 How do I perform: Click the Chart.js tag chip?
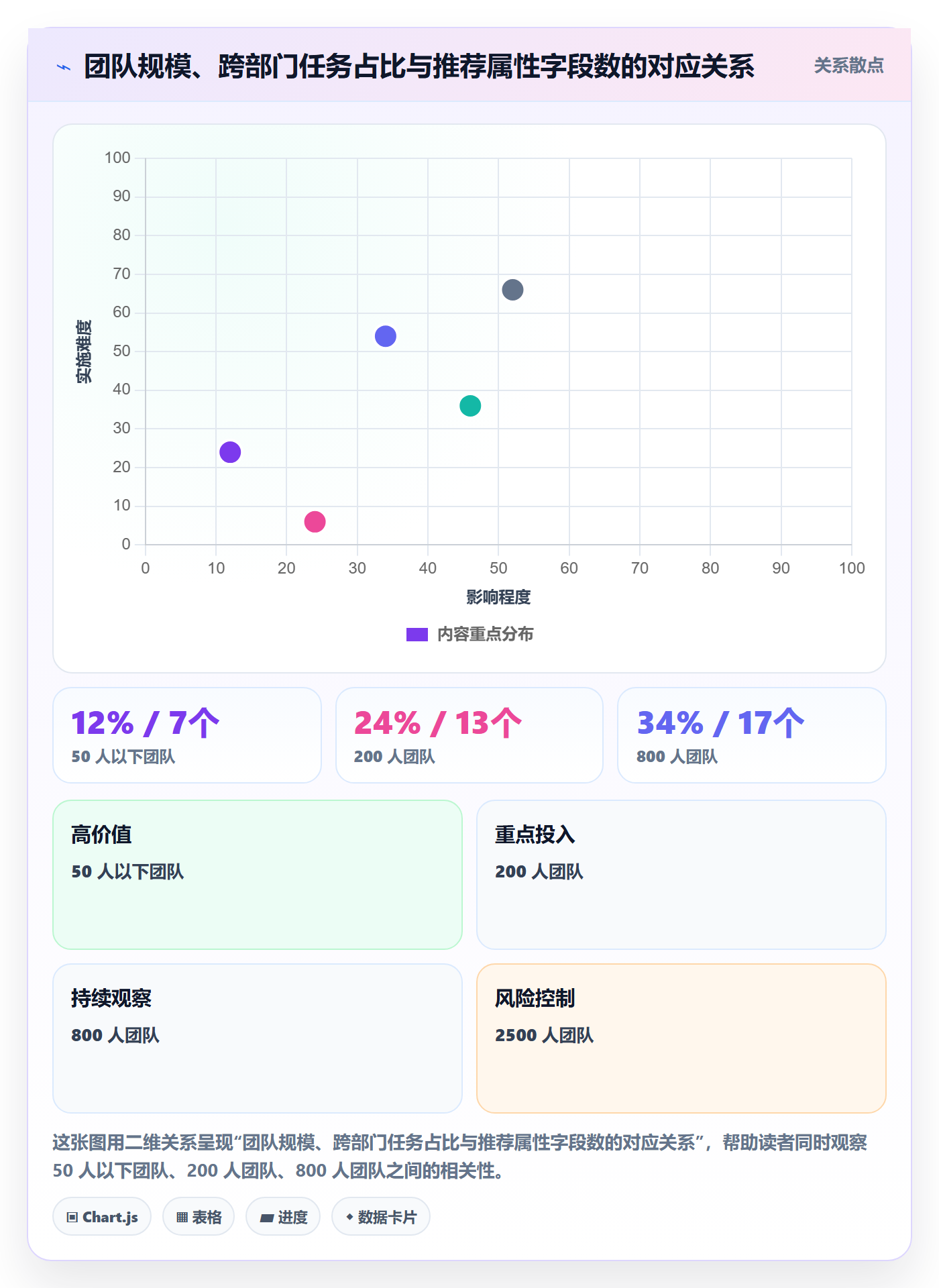102,1216
